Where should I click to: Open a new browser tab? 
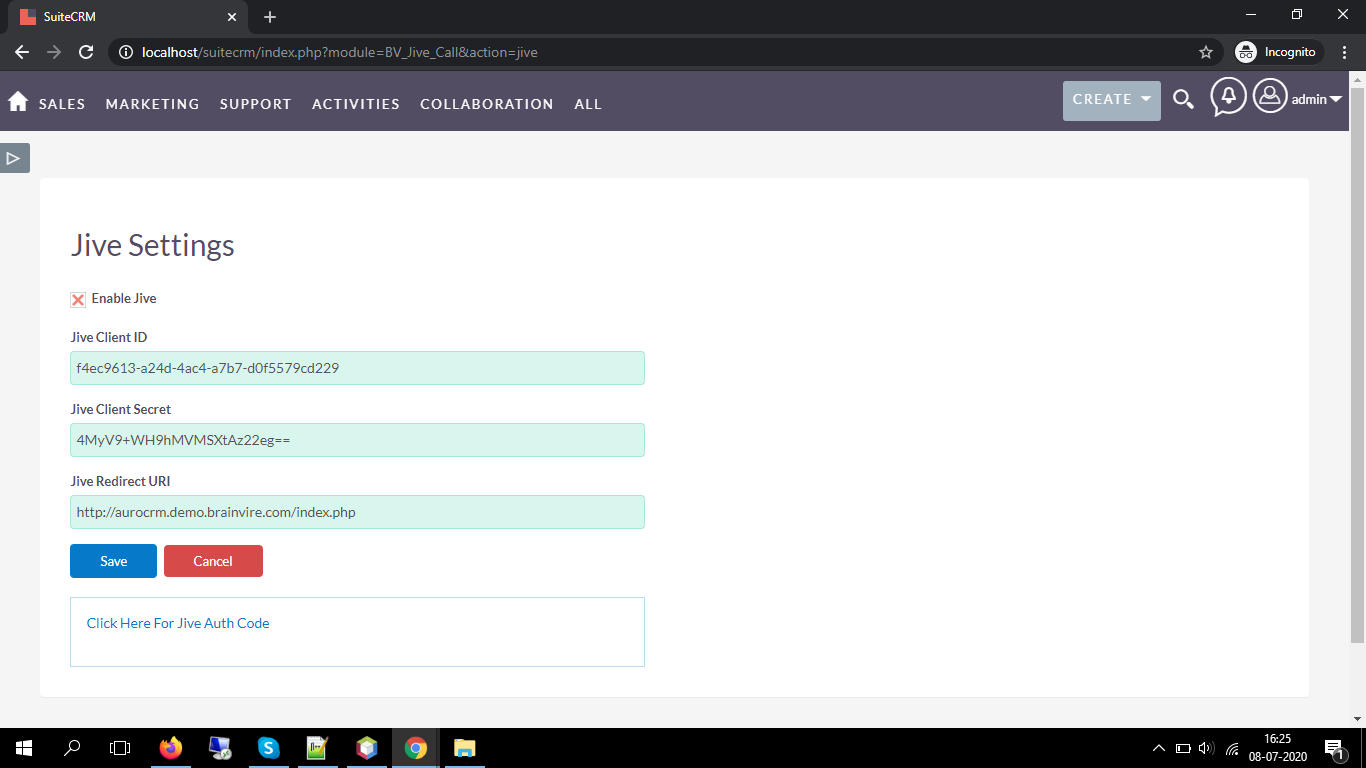(270, 17)
